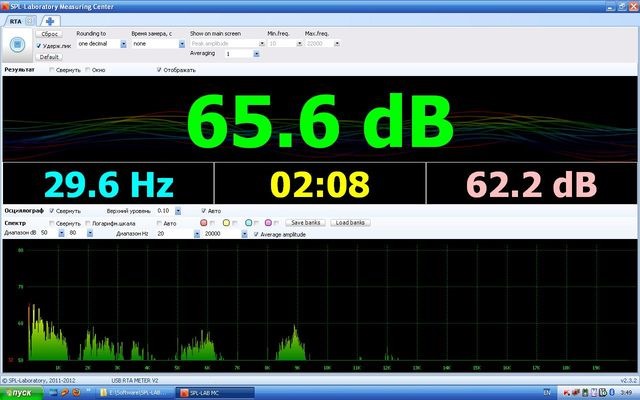Toggle Авто checkbox in Осциллограф row
640x400 pixels.
click(203, 211)
